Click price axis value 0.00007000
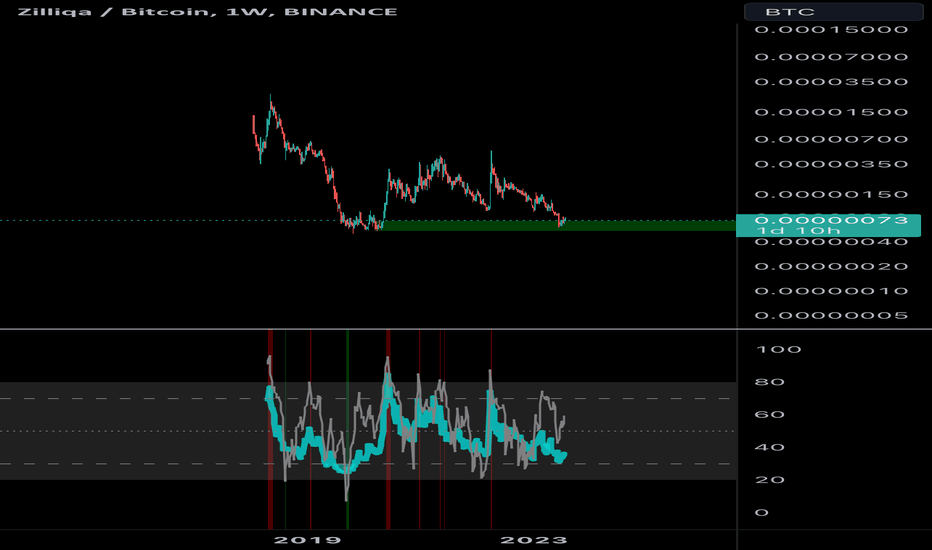Viewport: 932px width, 550px height. (x=831, y=57)
